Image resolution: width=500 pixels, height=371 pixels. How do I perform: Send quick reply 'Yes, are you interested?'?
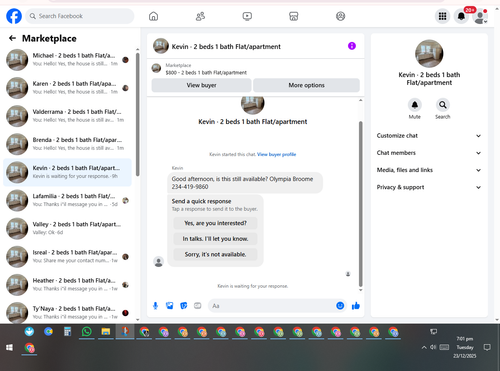(215, 223)
